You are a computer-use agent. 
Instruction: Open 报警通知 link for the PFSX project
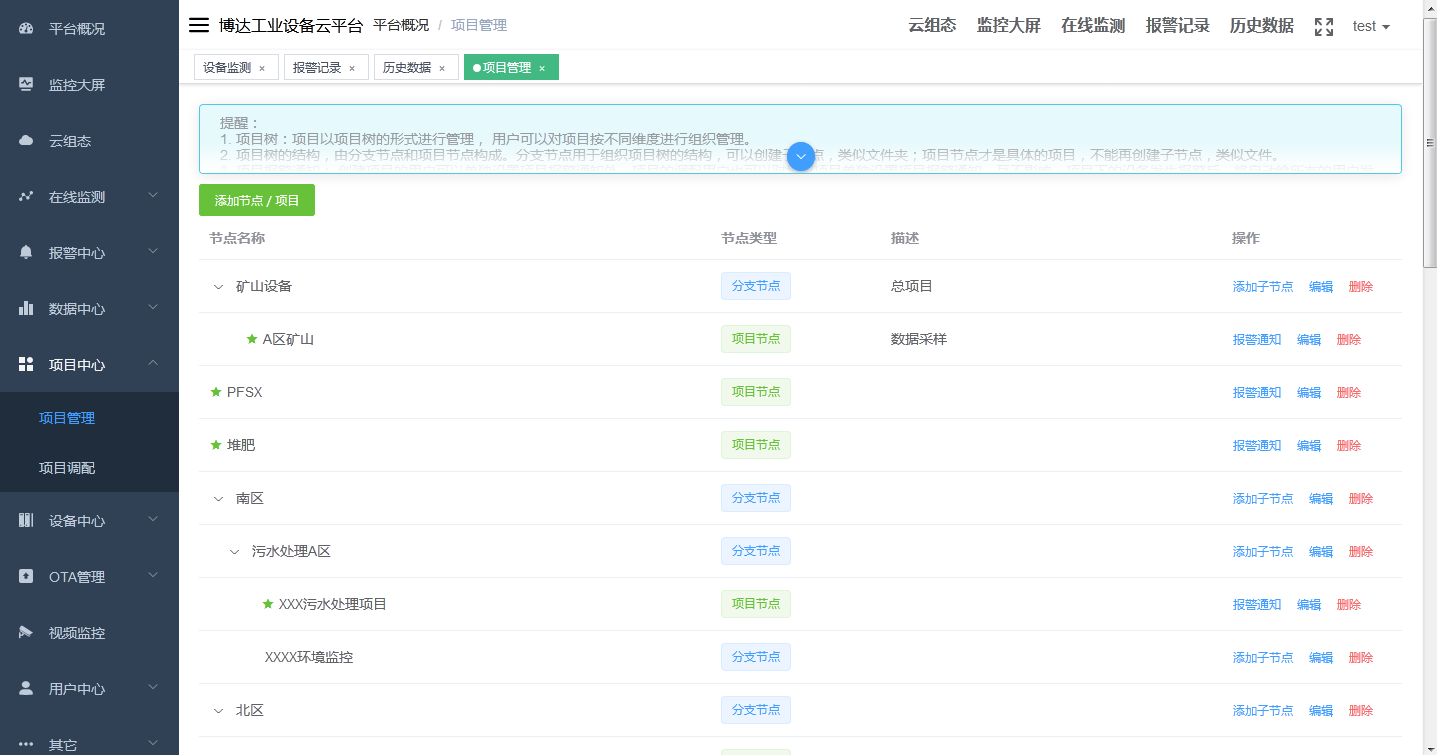[1256, 392]
